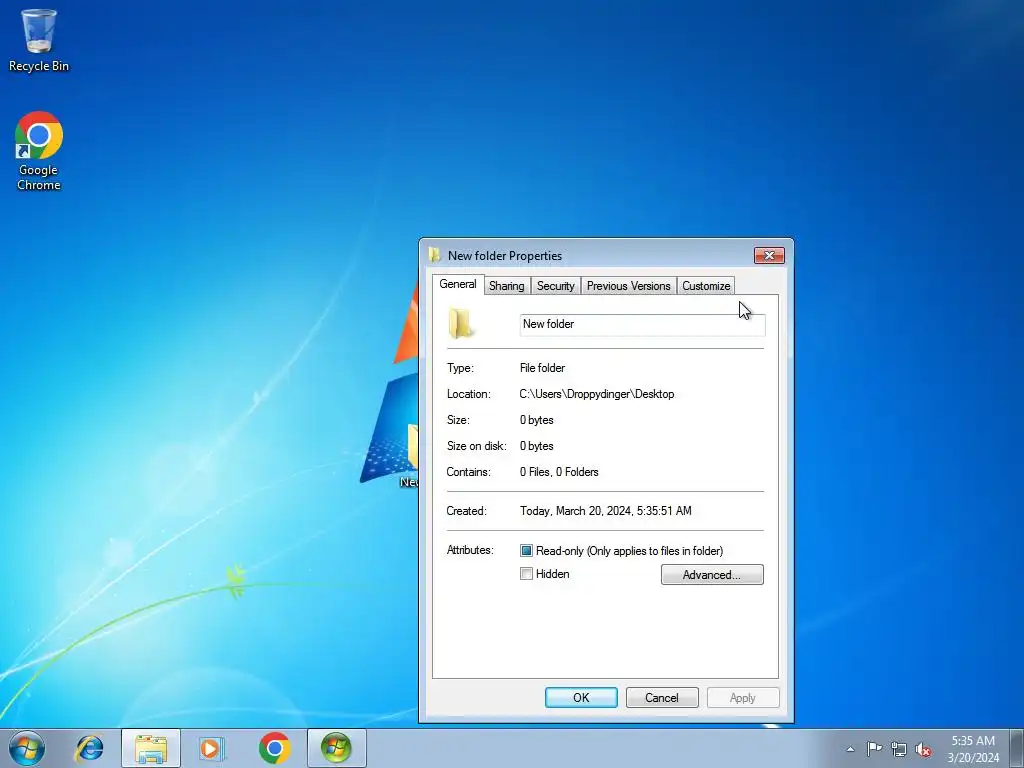Image resolution: width=1024 pixels, height=768 pixels.
Task: Open the network tray icon
Action: pos(899,749)
